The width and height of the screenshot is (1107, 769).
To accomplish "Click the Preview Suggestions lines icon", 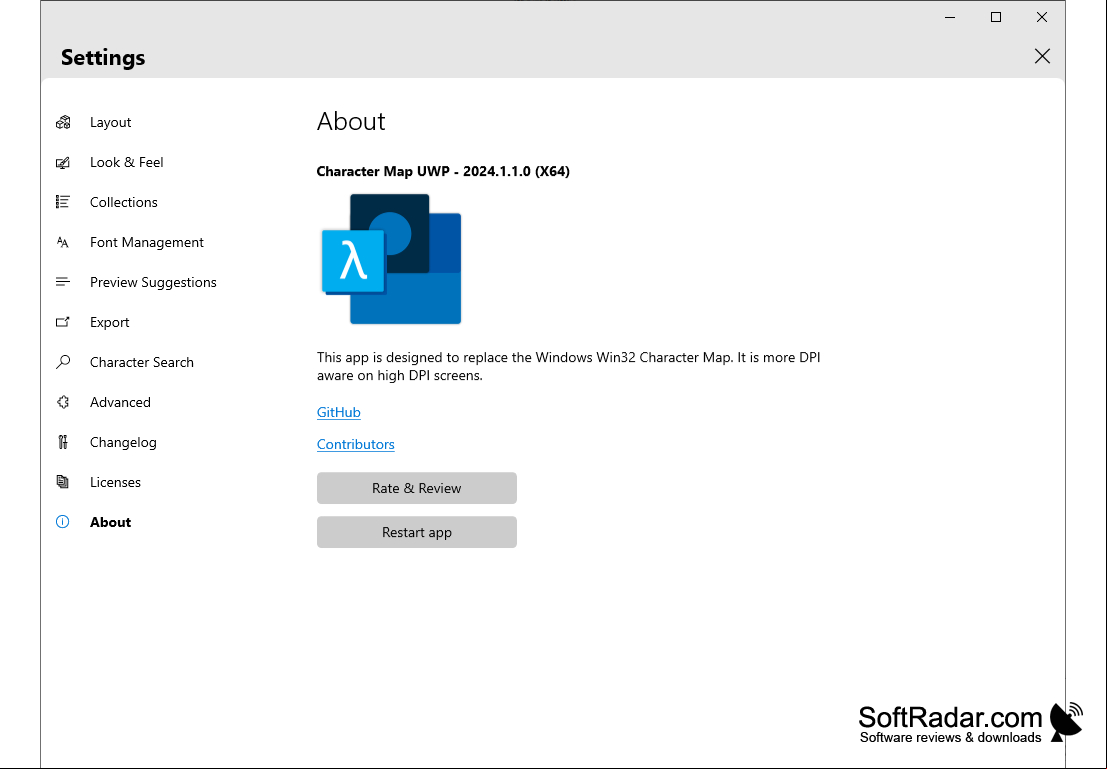I will coord(63,282).
